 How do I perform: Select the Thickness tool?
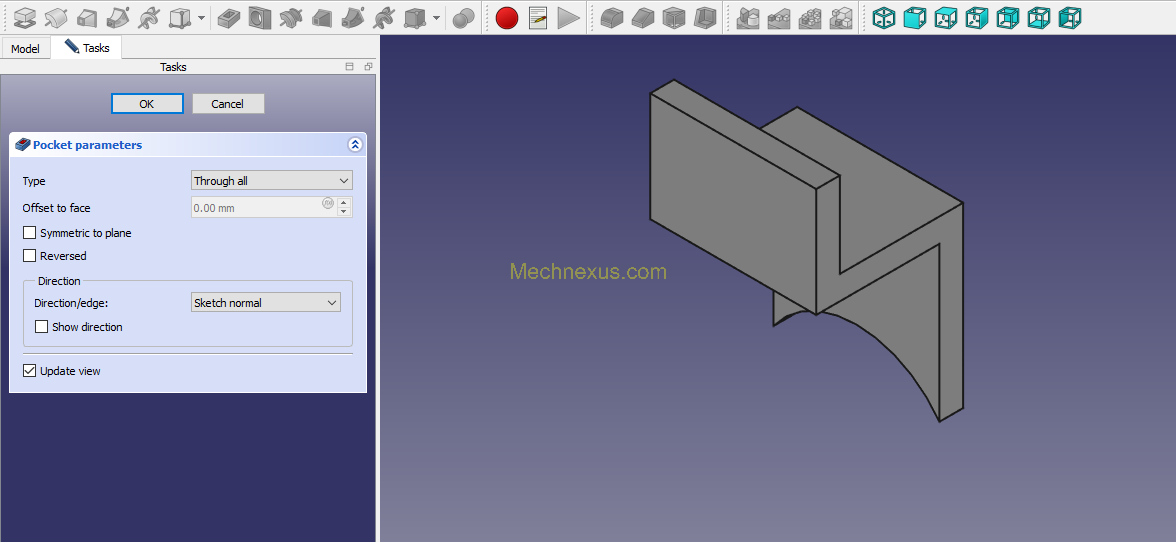(x=704, y=17)
